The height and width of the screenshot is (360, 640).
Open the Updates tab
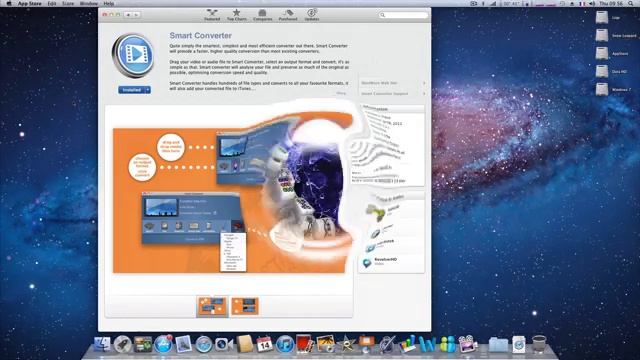(312, 15)
